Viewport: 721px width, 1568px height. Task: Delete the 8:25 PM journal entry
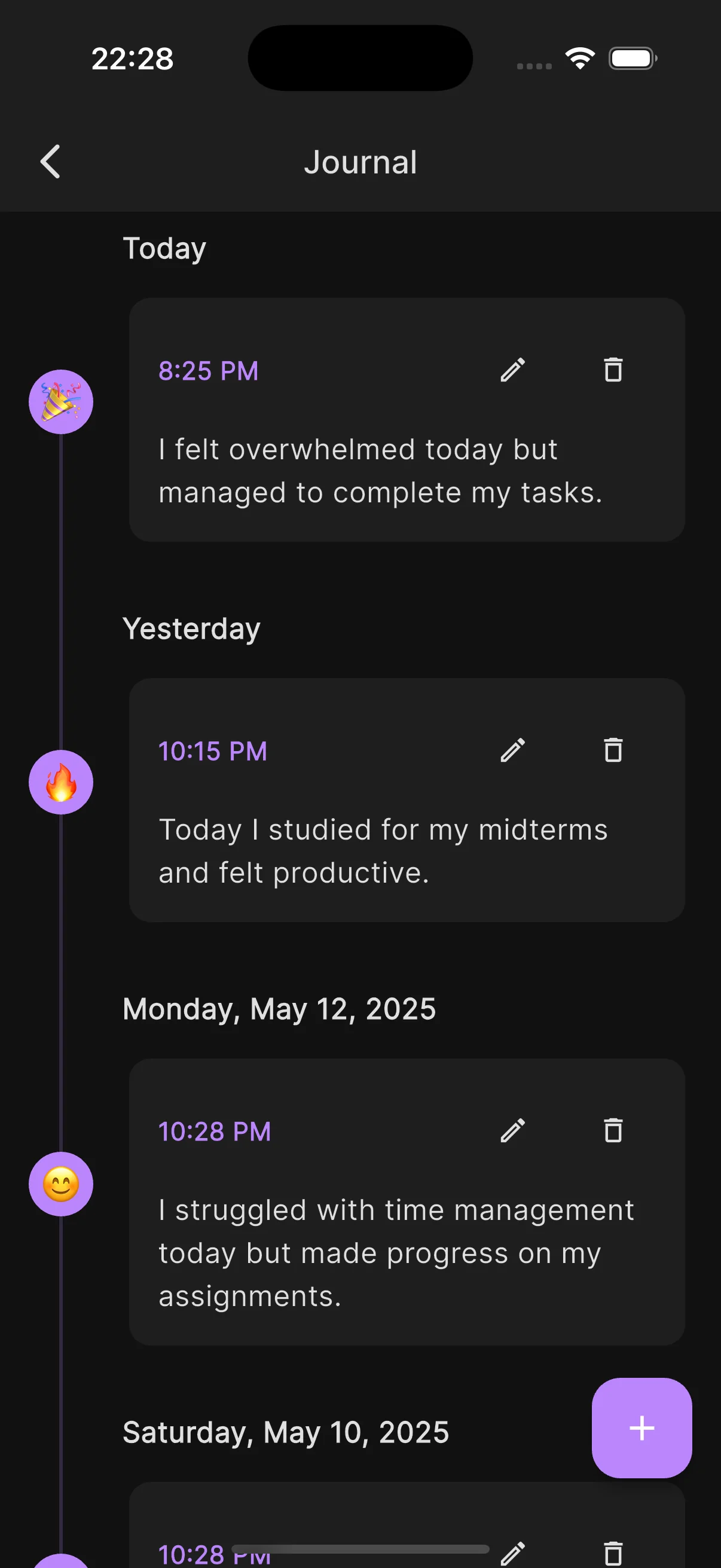click(613, 370)
